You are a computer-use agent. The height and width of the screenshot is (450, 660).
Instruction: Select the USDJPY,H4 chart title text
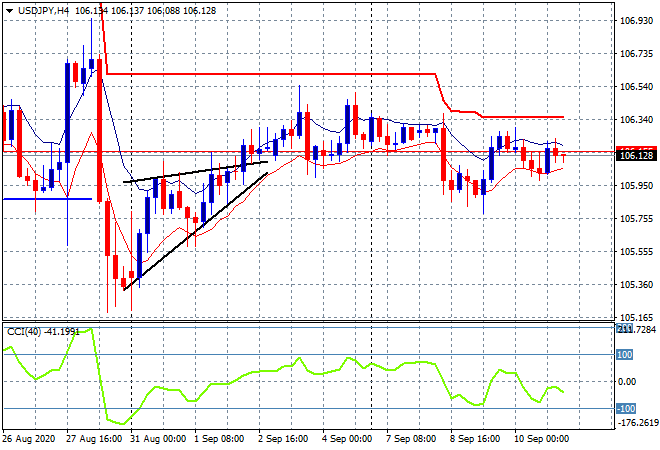click(43, 11)
